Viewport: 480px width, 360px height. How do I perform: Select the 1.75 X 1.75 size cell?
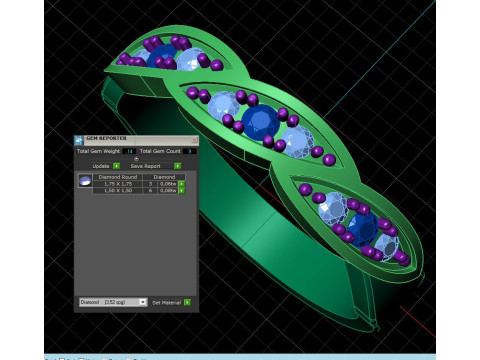(118, 184)
